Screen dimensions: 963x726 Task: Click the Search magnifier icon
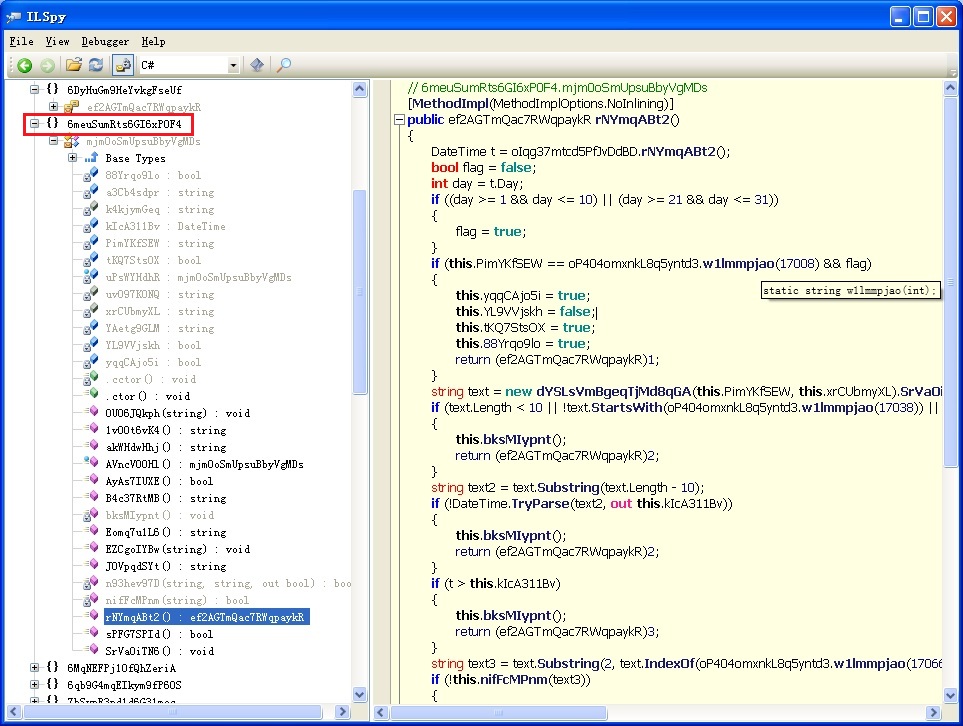pos(284,64)
